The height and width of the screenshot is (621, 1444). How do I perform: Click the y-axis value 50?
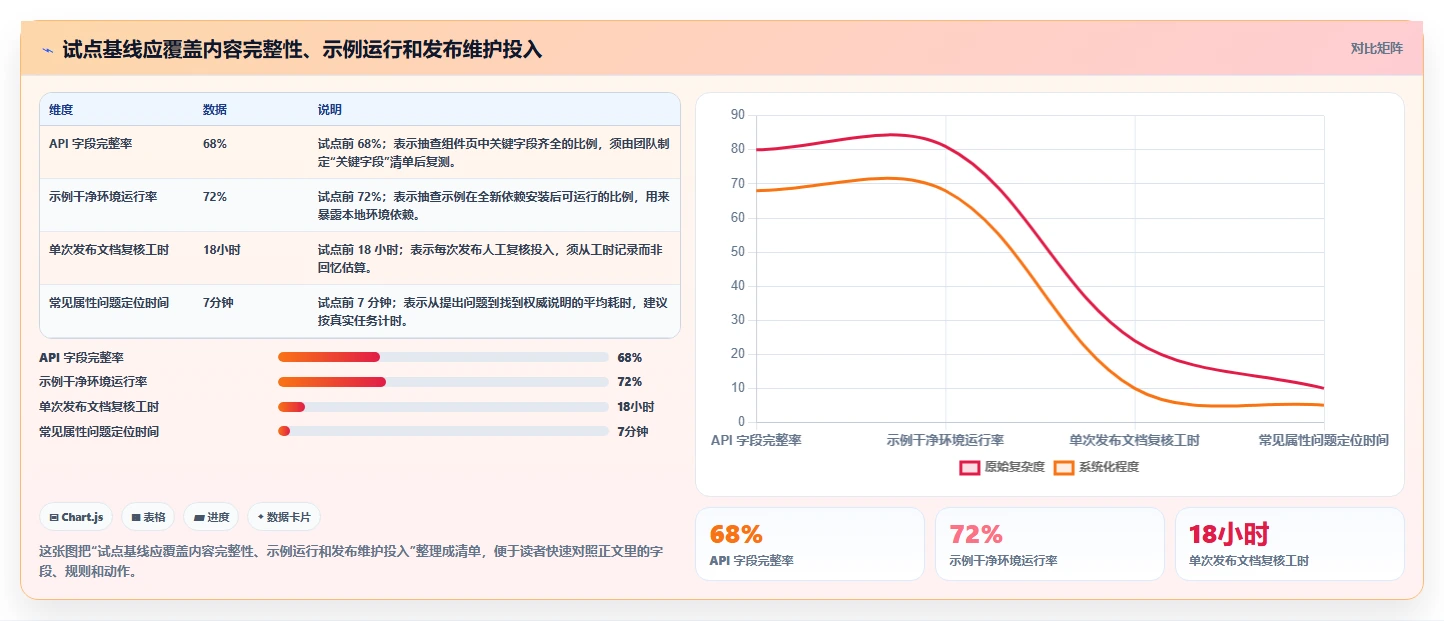pyautogui.click(x=738, y=252)
